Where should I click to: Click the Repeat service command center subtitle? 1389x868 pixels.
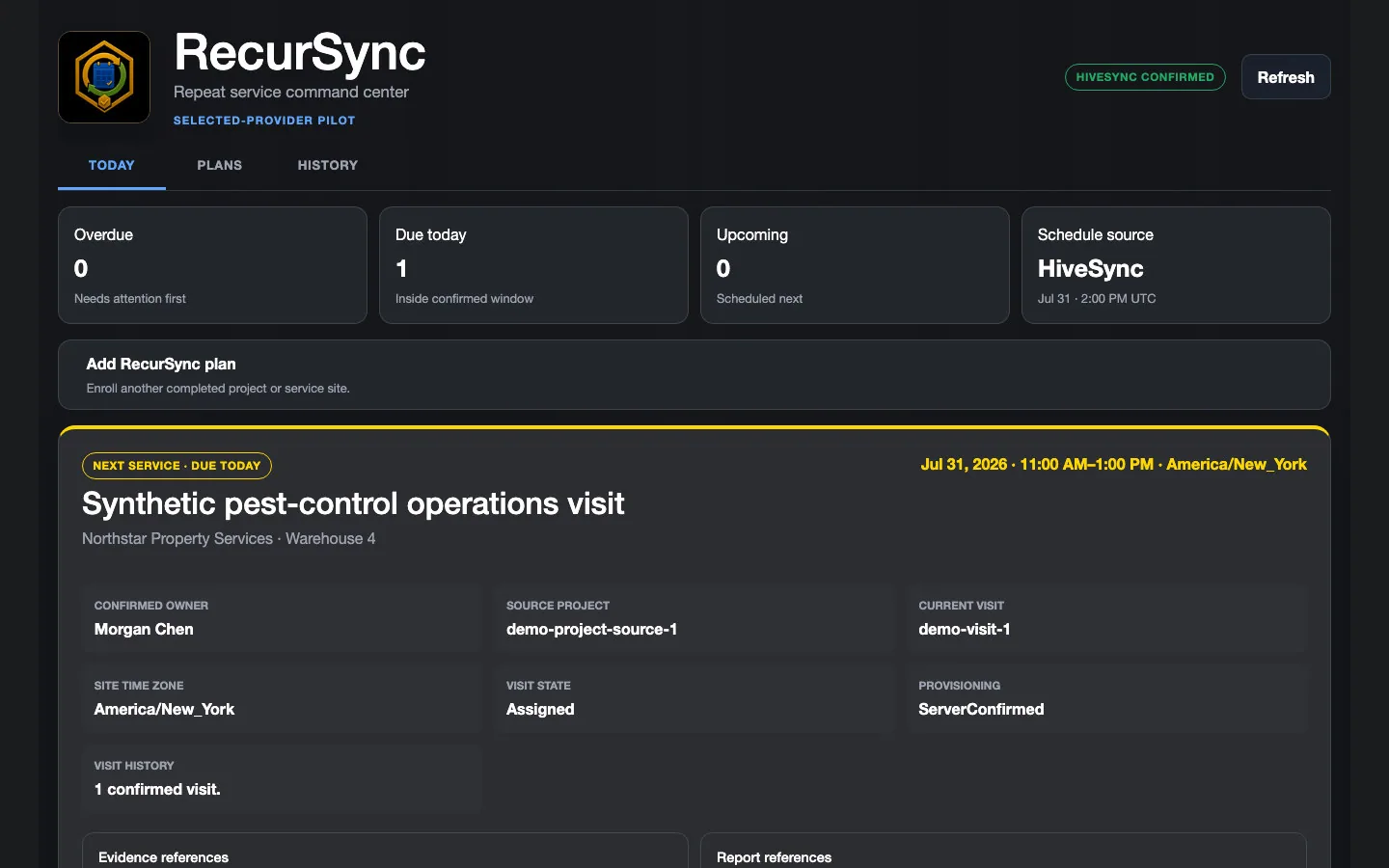[291, 92]
